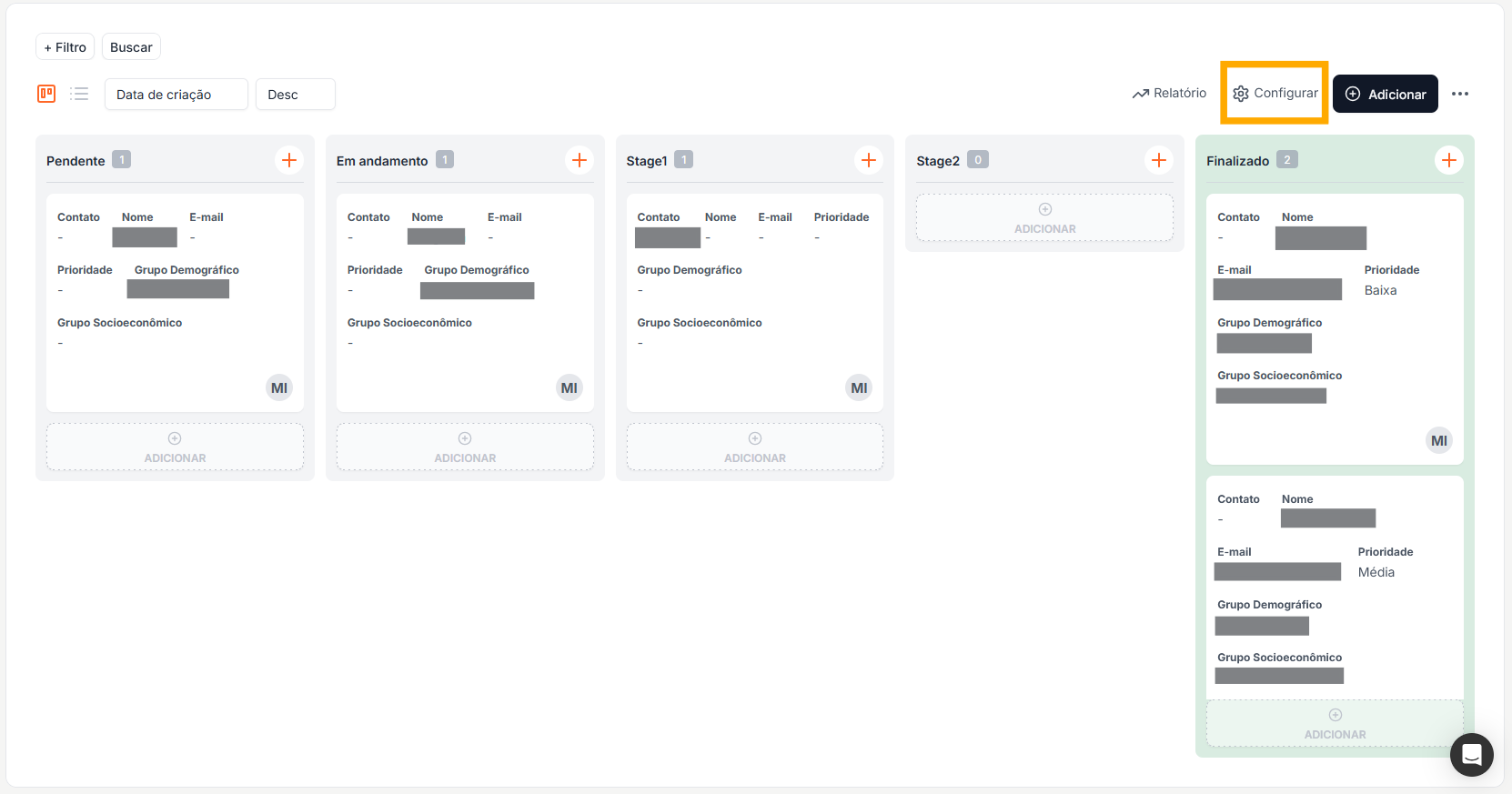The height and width of the screenshot is (794, 1512).
Task: Click plus icon in Stage2 column header
Action: (x=1158, y=160)
